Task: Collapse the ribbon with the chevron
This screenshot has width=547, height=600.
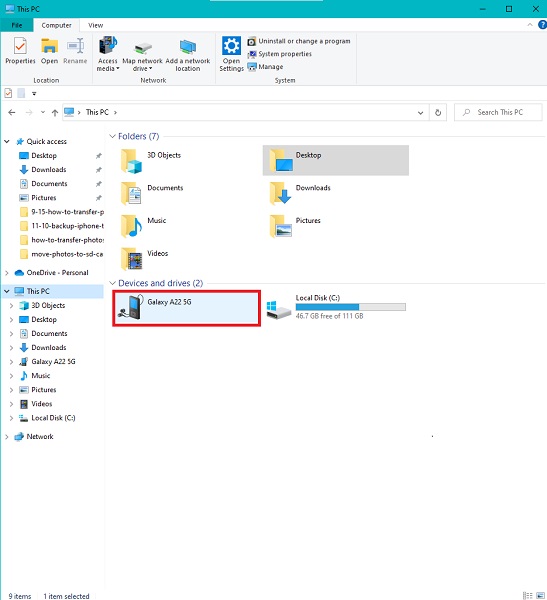Action: coord(530,25)
